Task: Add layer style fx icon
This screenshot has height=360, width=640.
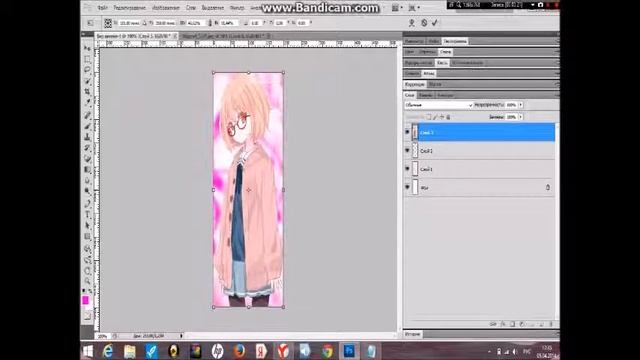Action: click(503, 324)
